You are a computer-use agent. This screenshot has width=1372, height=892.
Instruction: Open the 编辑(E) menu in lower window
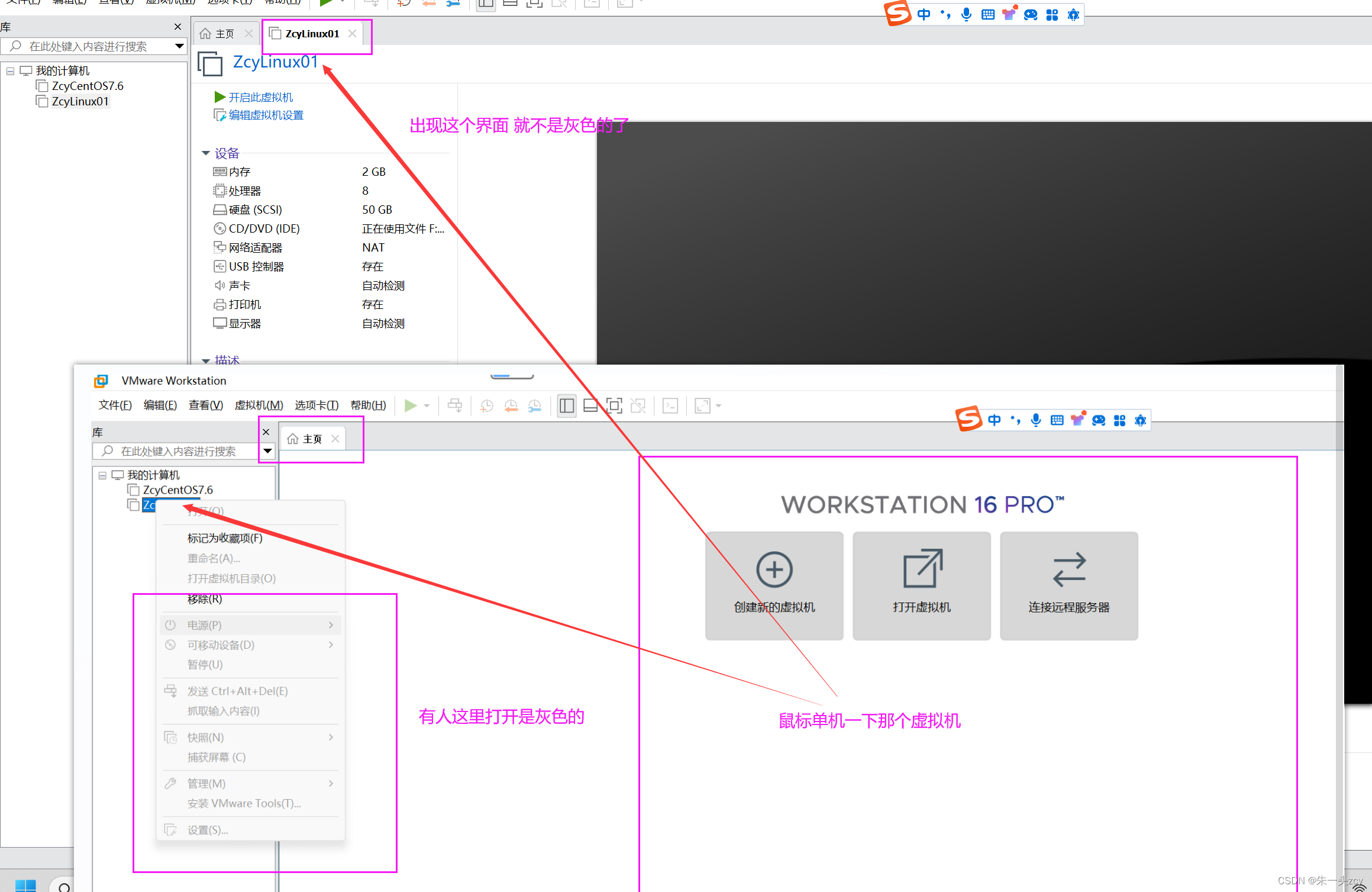pyautogui.click(x=160, y=405)
